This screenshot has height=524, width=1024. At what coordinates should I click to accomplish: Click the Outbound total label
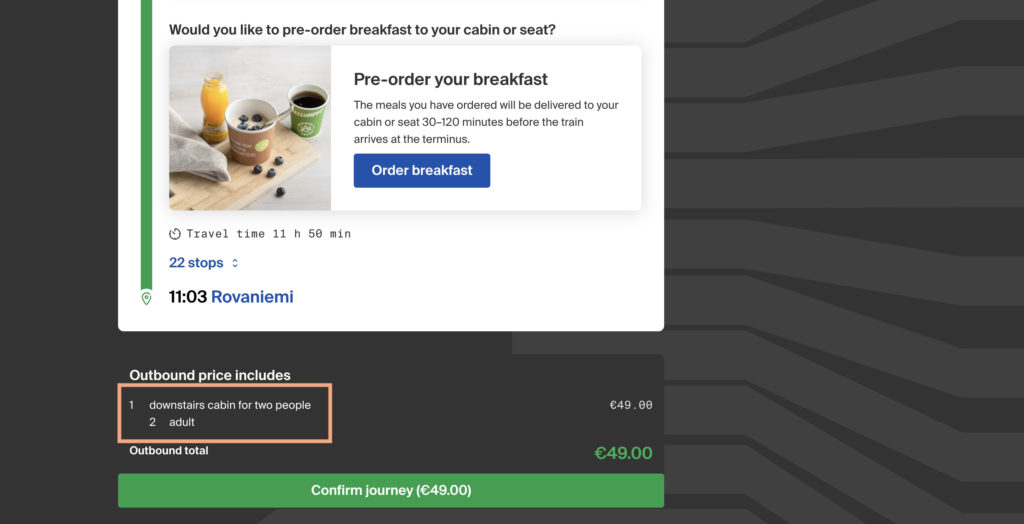[169, 451]
